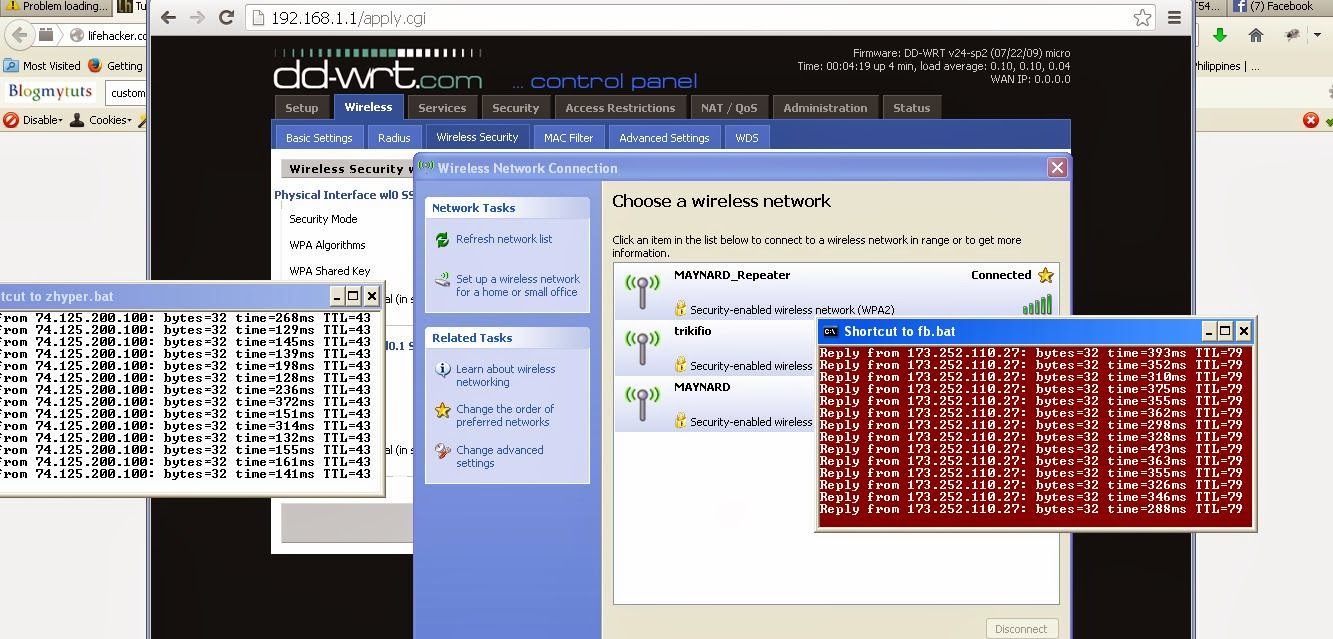Image resolution: width=1333 pixels, height=639 pixels.
Task: Click the wireless networking info icon
Action: (x=442, y=370)
